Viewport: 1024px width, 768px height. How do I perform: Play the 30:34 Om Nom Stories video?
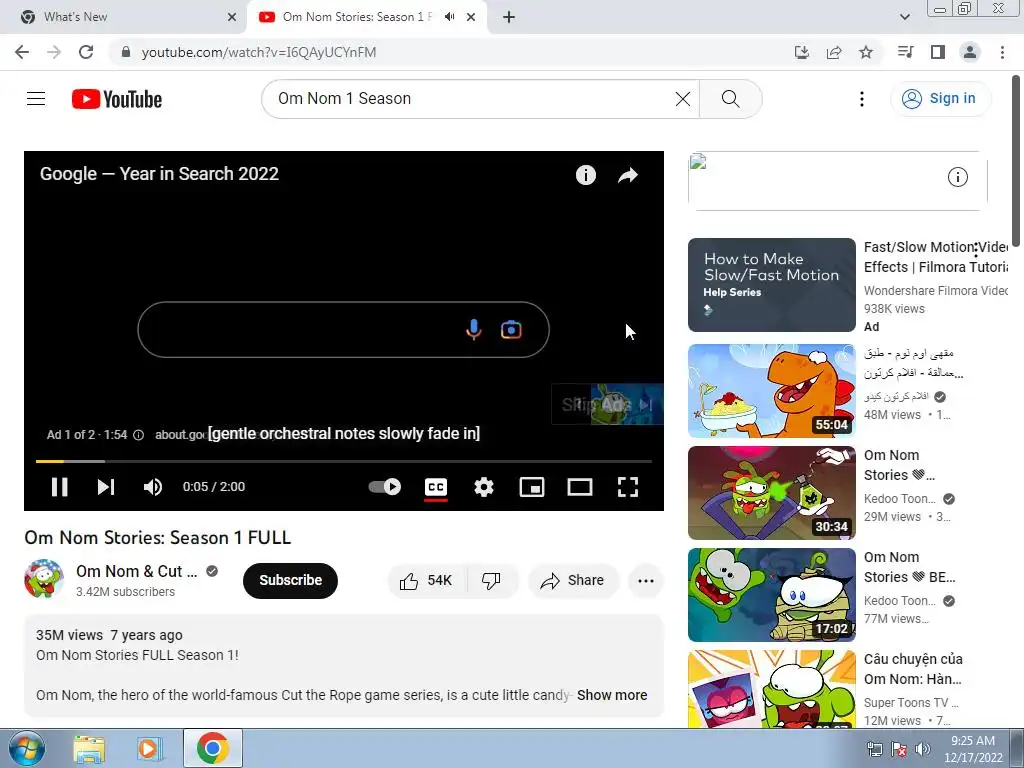coord(771,492)
